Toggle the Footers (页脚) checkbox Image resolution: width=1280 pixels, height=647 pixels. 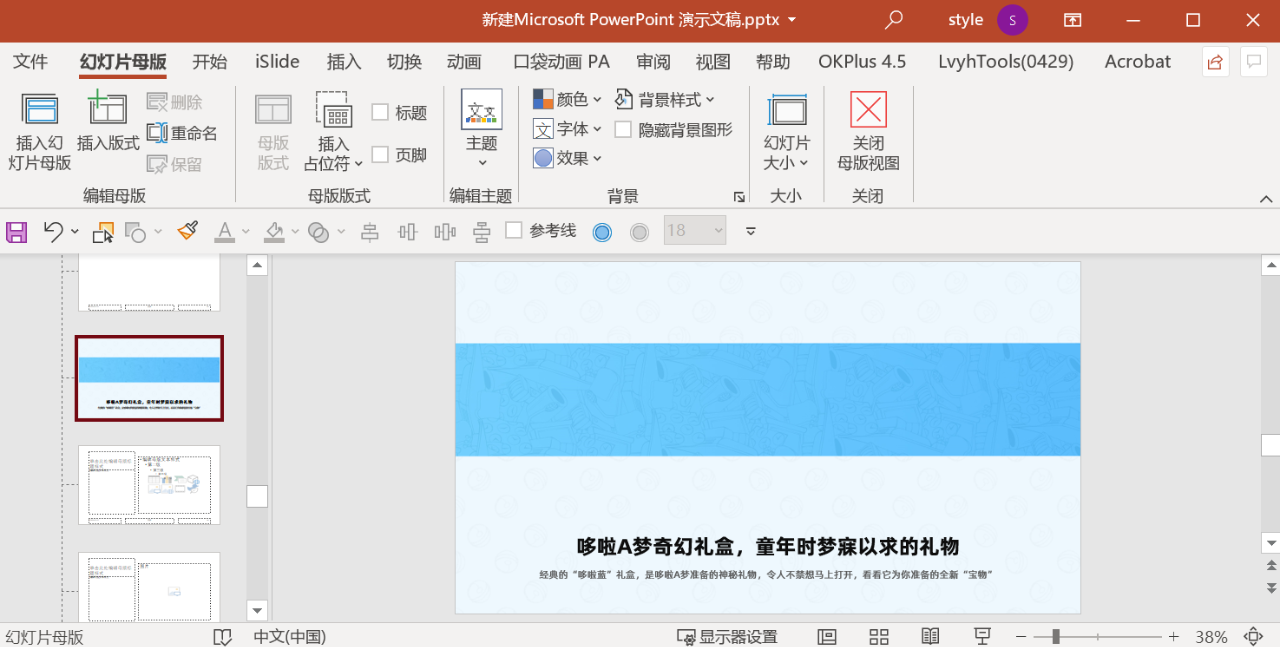(x=380, y=154)
